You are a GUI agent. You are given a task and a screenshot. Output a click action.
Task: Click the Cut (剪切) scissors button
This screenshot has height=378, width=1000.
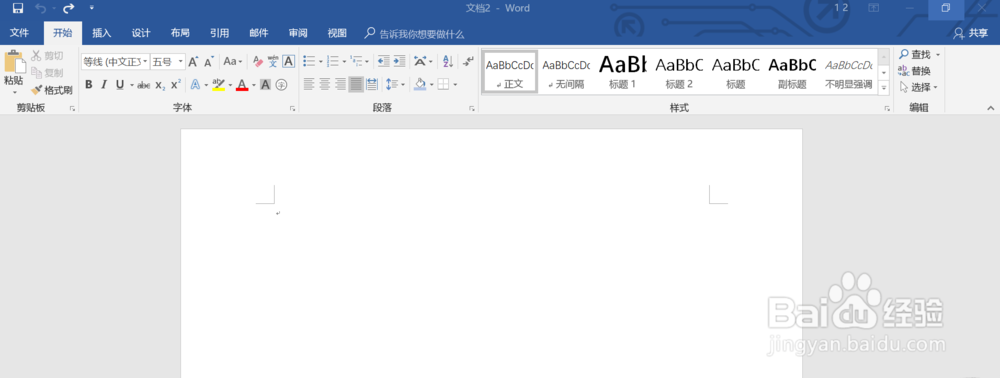coord(48,56)
